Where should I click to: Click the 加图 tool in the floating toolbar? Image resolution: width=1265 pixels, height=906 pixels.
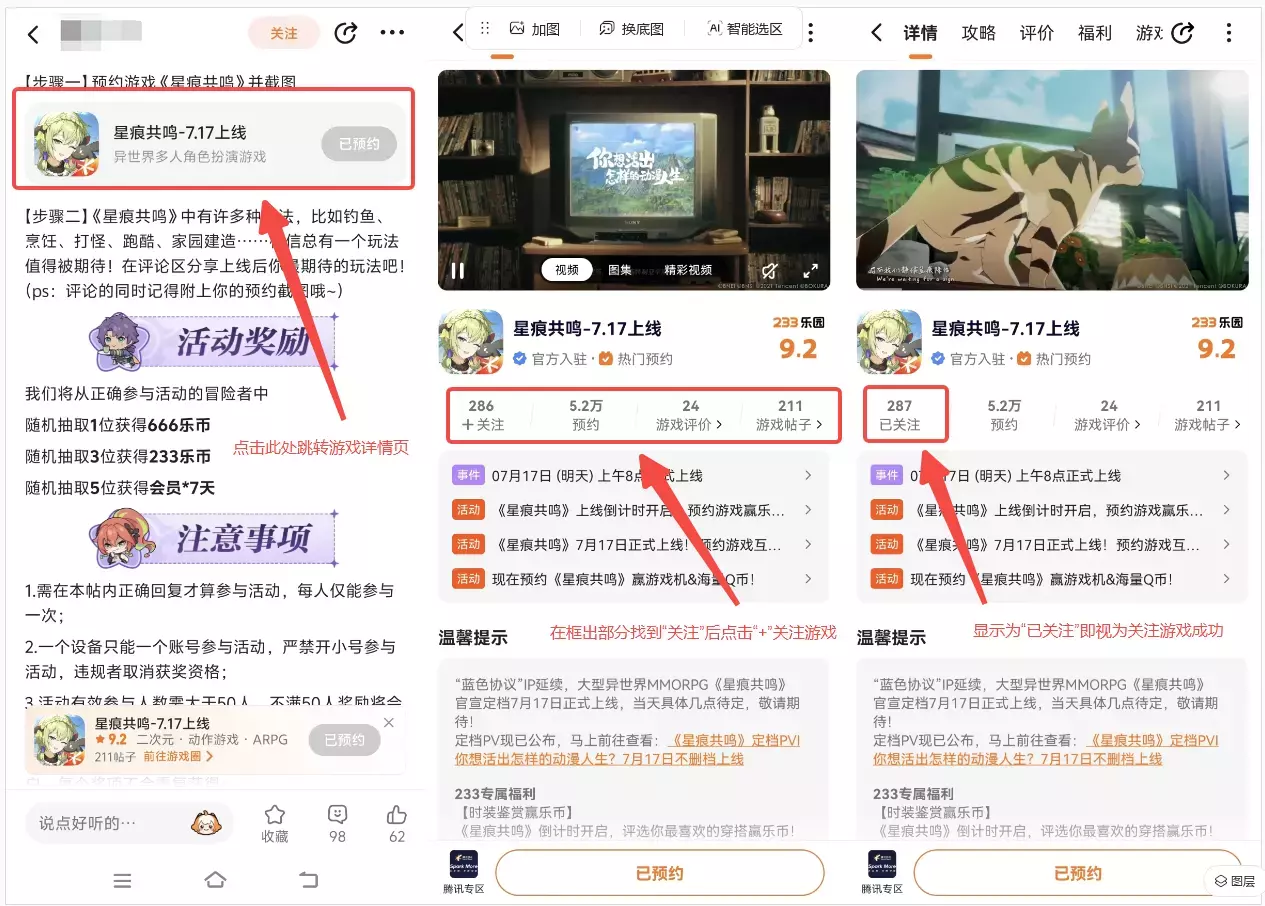(x=534, y=29)
